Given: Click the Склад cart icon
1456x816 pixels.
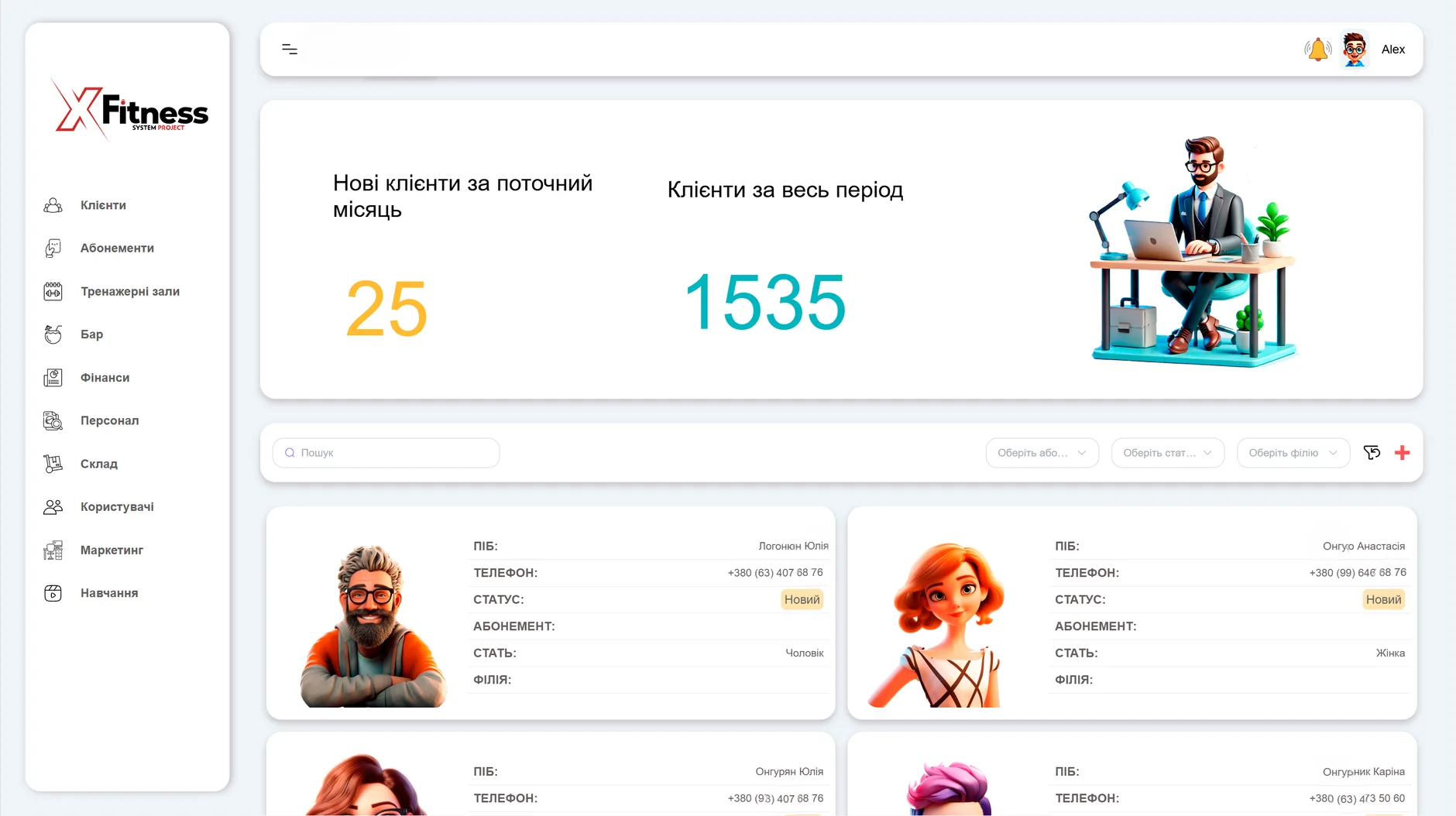Looking at the screenshot, I should coord(53,464).
